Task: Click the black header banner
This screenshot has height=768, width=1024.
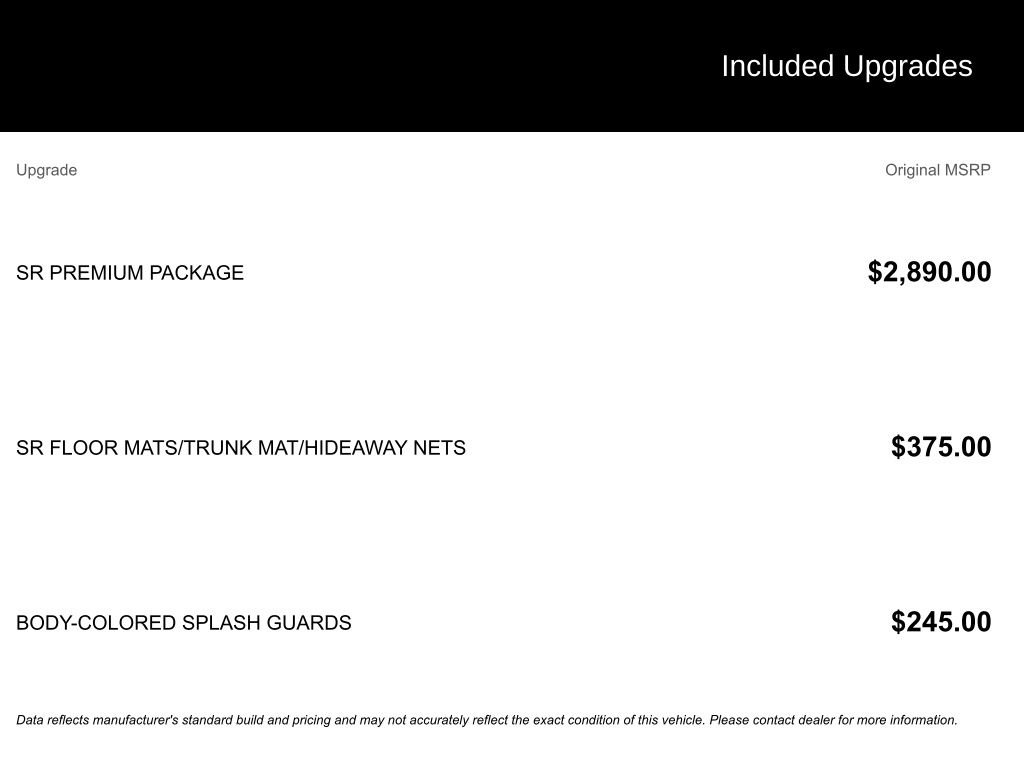Action: tap(512, 66)
